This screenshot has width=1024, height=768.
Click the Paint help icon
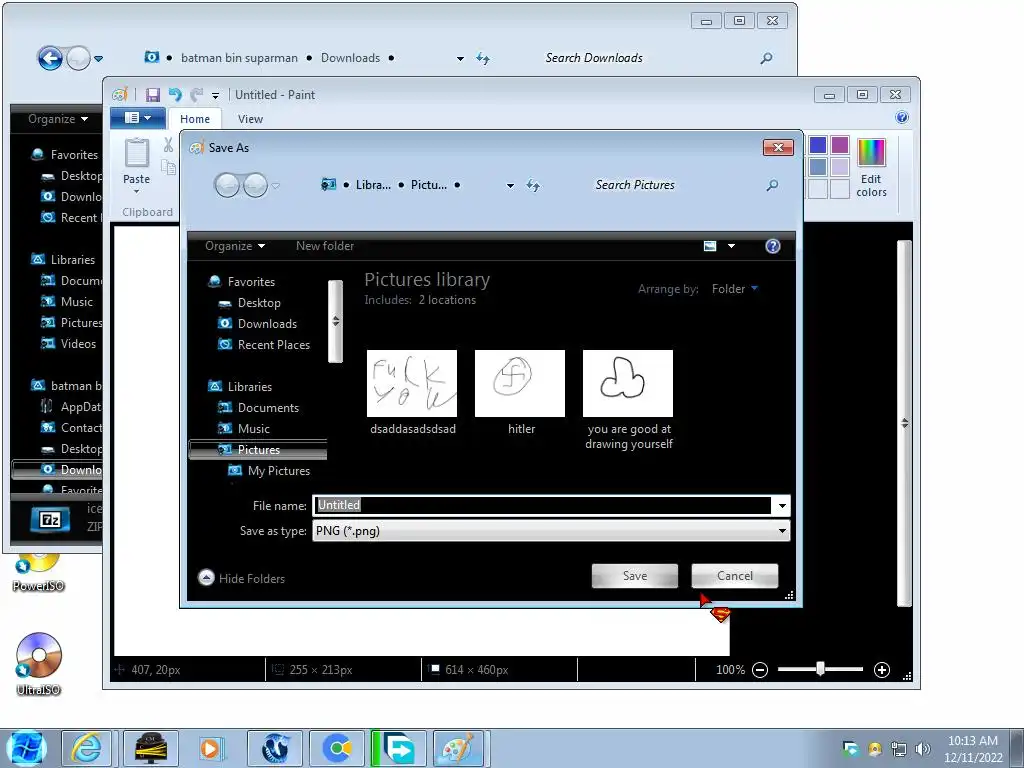pyautogui.click(x=901, y=118)
